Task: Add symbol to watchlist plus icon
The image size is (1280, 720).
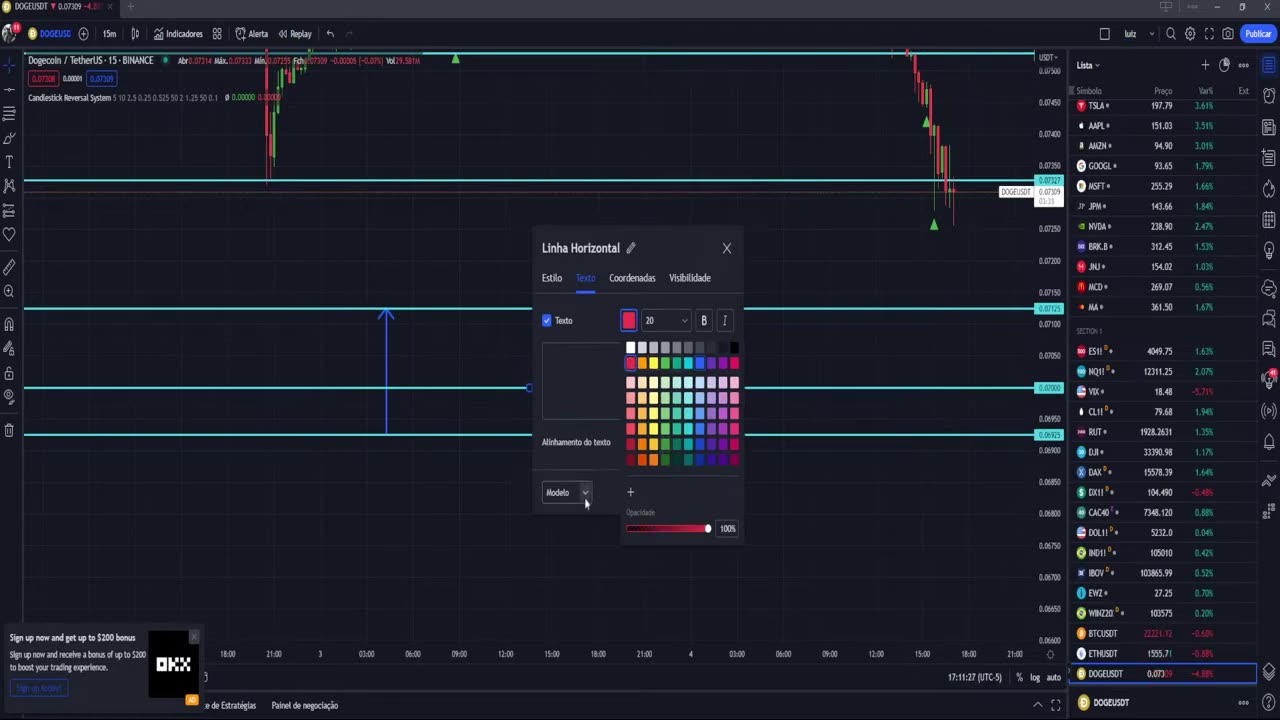Action: tap(1205, 65)
